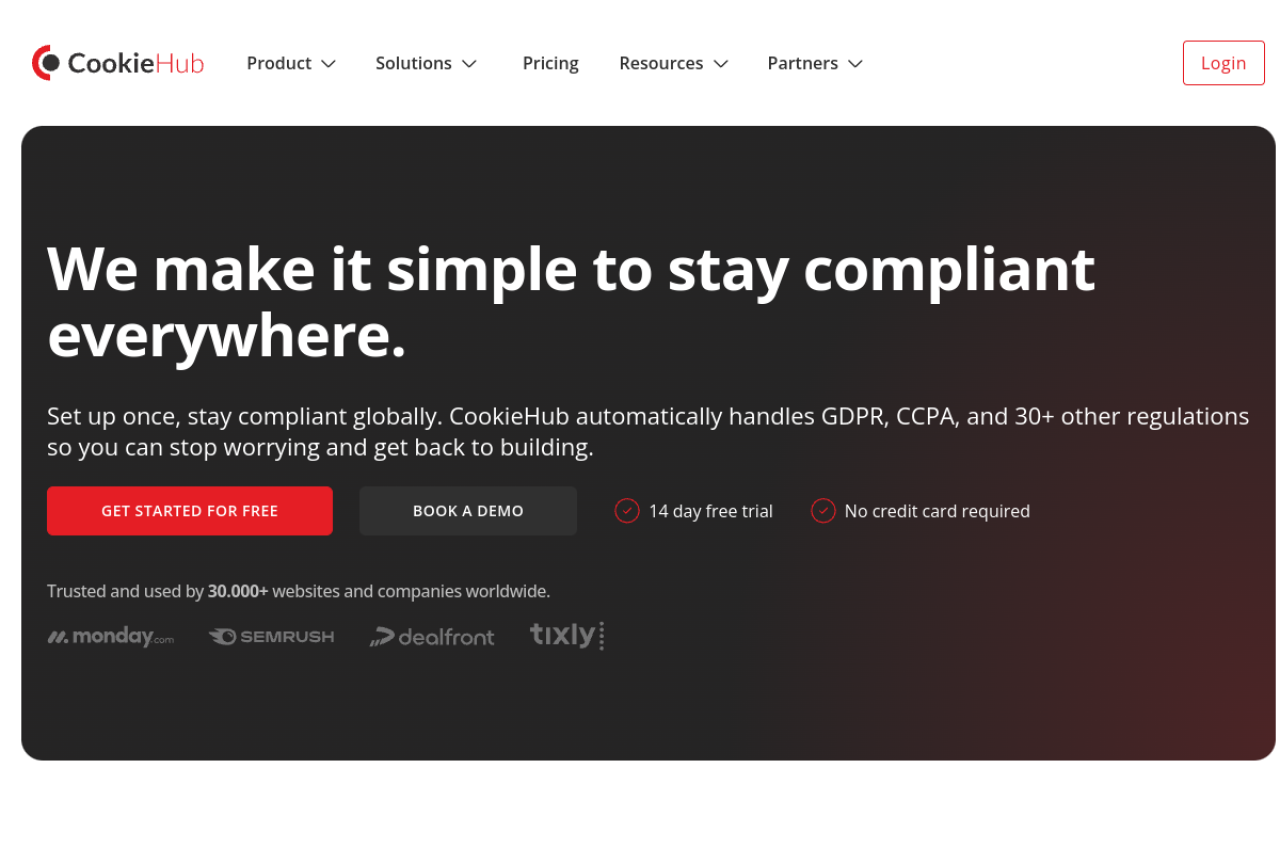
Task: Expand the Product dropdown chevron
Action: (328, 64)
